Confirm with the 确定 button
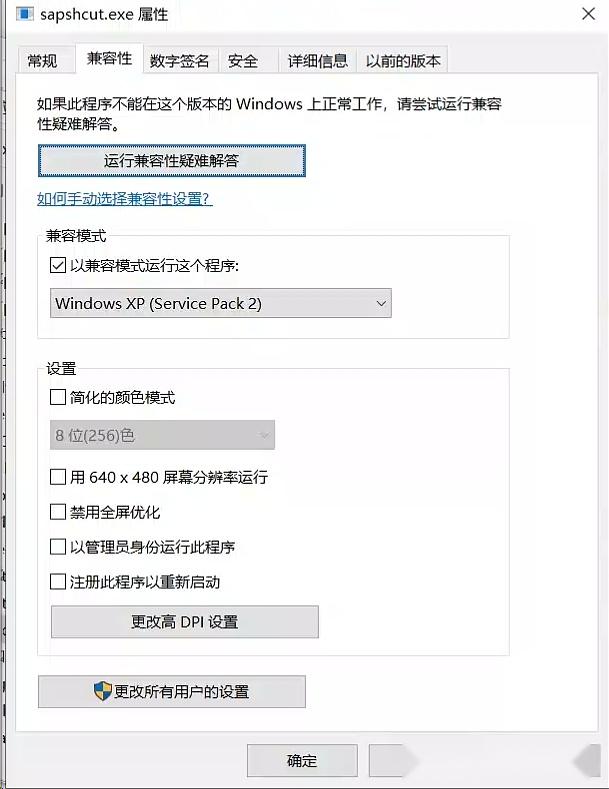Screen dimensions: 609x789 coord(301,761)
